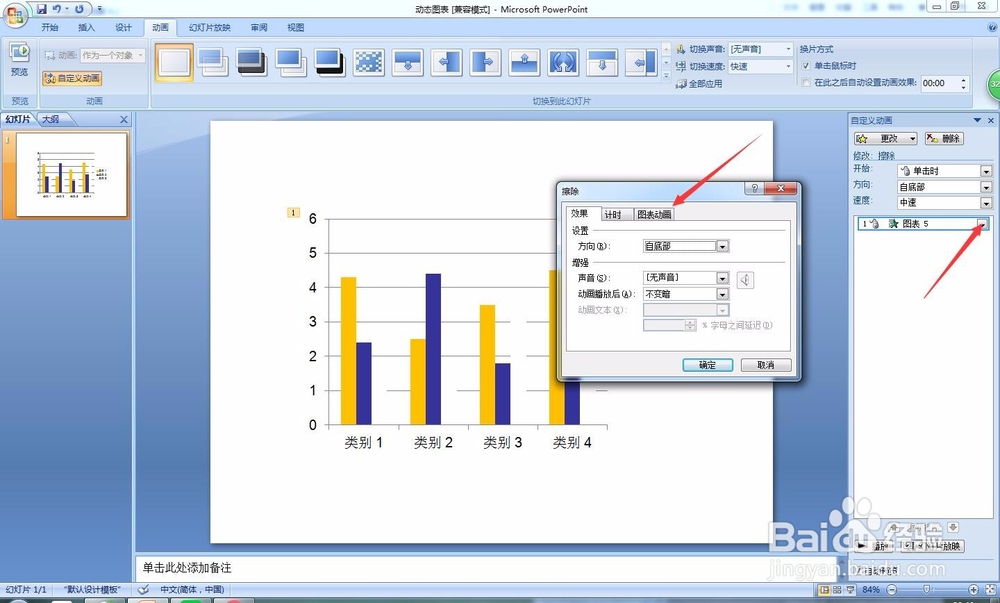The image size is (1000, 603).
Task: Click the animation tag 1 beside chart
Action: tap(293, 213)
